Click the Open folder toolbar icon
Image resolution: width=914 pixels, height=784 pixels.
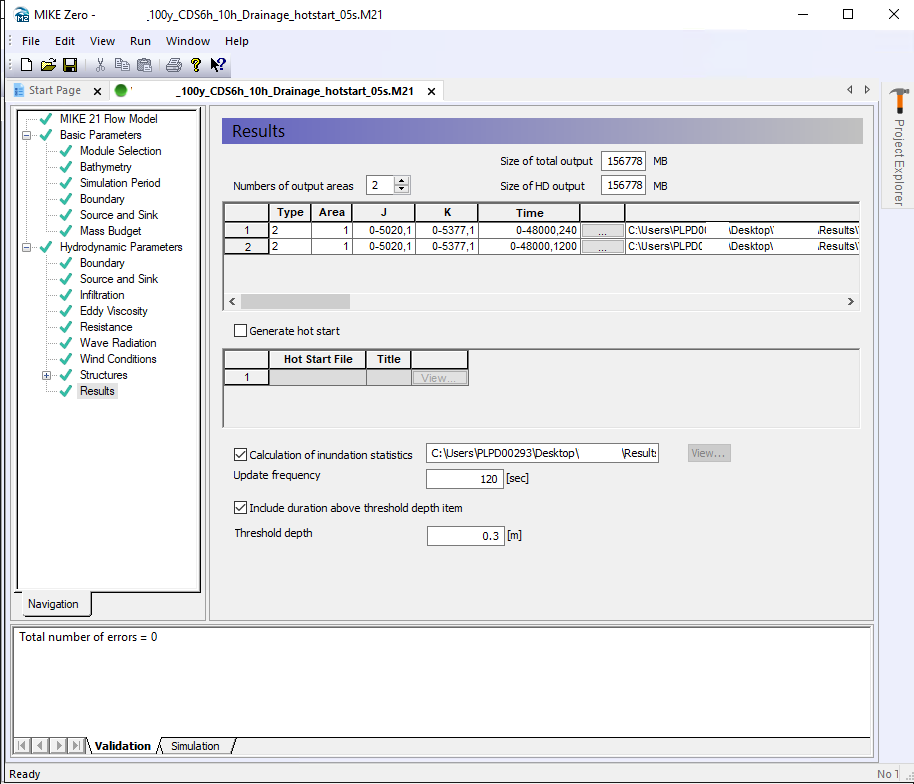tap(48, 65)
